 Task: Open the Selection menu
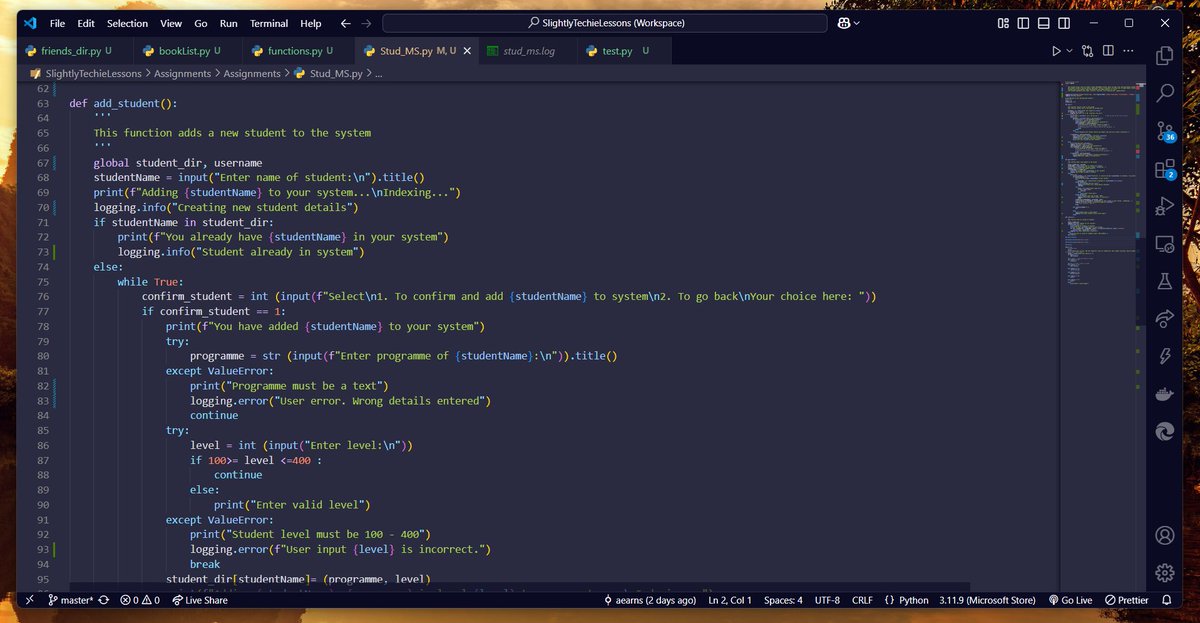pos(127,23)
